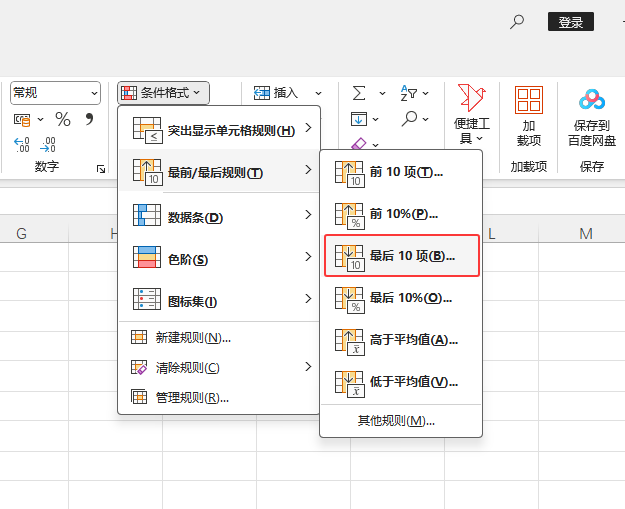
Task: Open 突出显示单元格规则(H) submenu
Action: pos(219,130)
